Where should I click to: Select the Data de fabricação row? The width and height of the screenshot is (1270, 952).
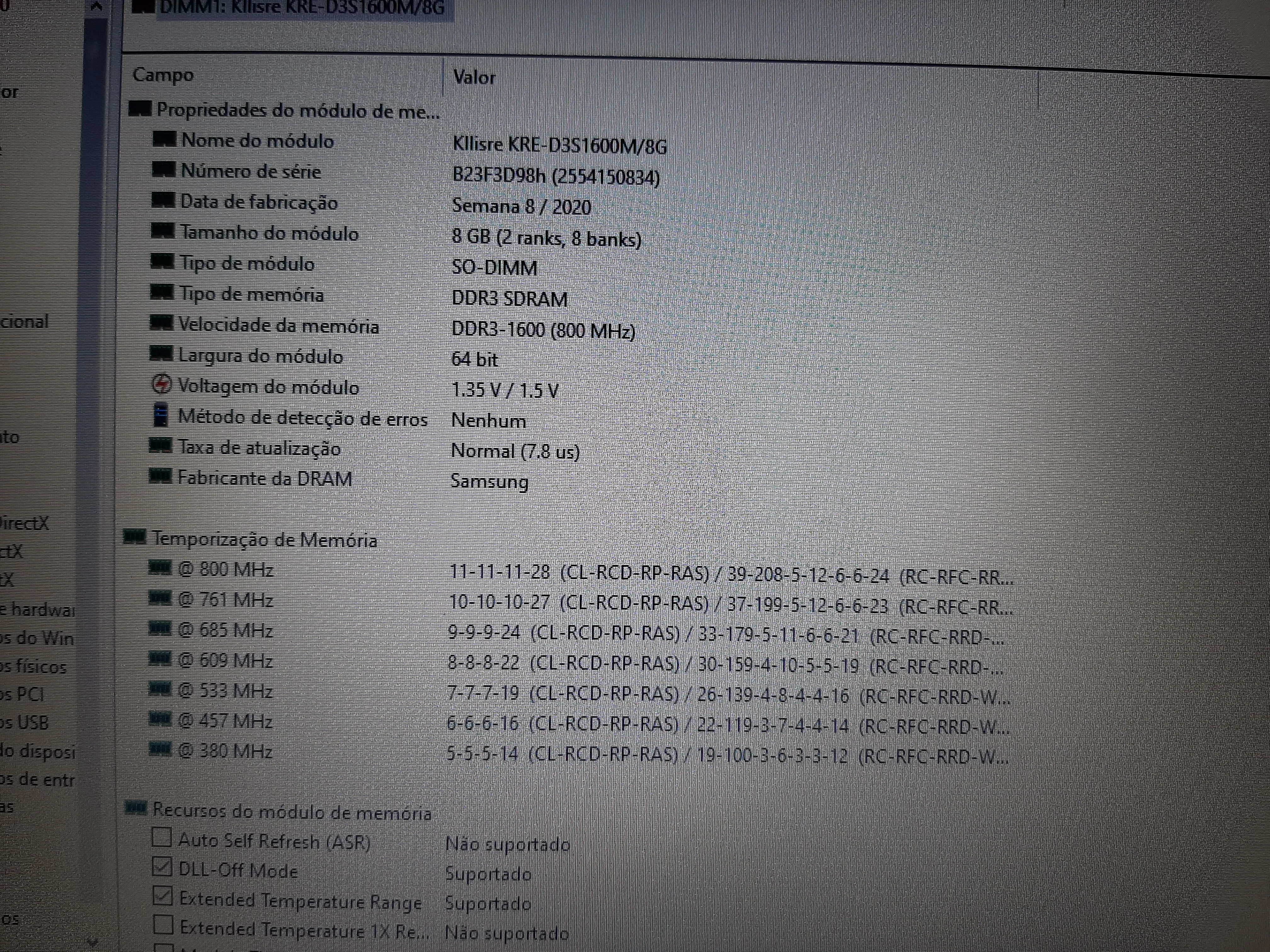[x=258, y=202]
